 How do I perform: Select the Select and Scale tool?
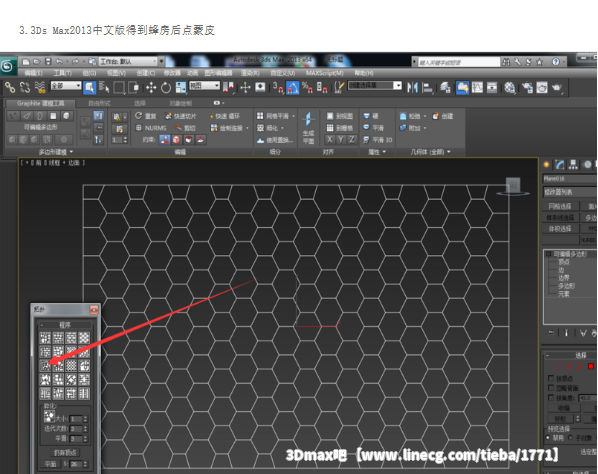pyautogui.click(x=181, y=88)
